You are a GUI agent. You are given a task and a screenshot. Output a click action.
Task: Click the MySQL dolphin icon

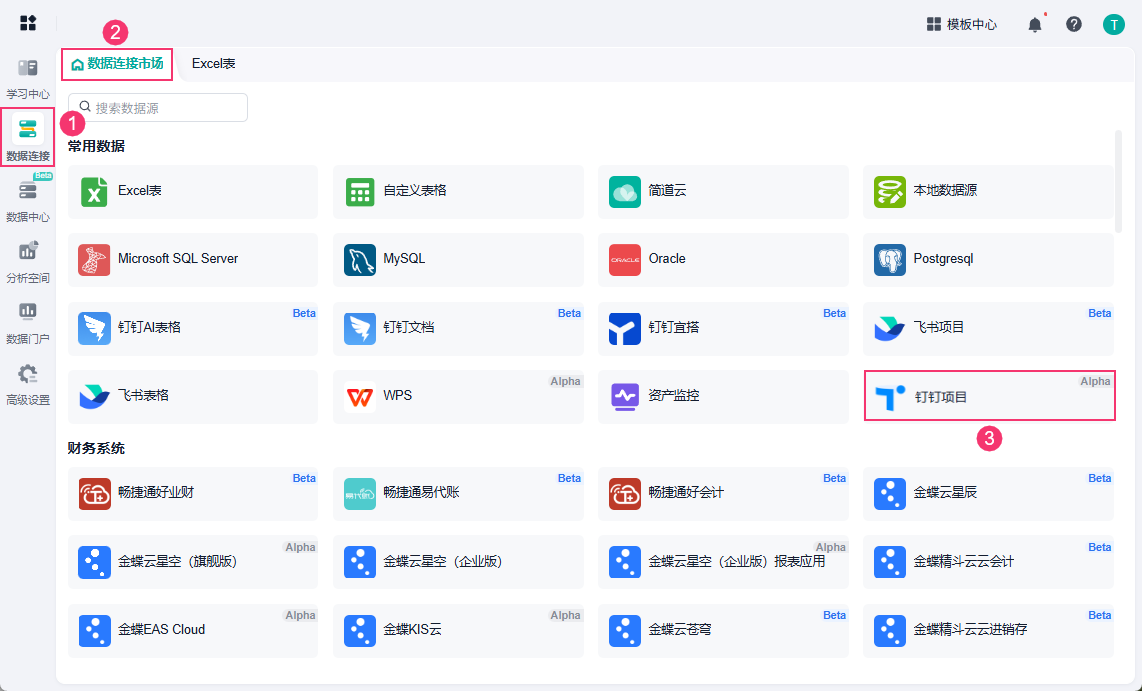click(360, 260)
